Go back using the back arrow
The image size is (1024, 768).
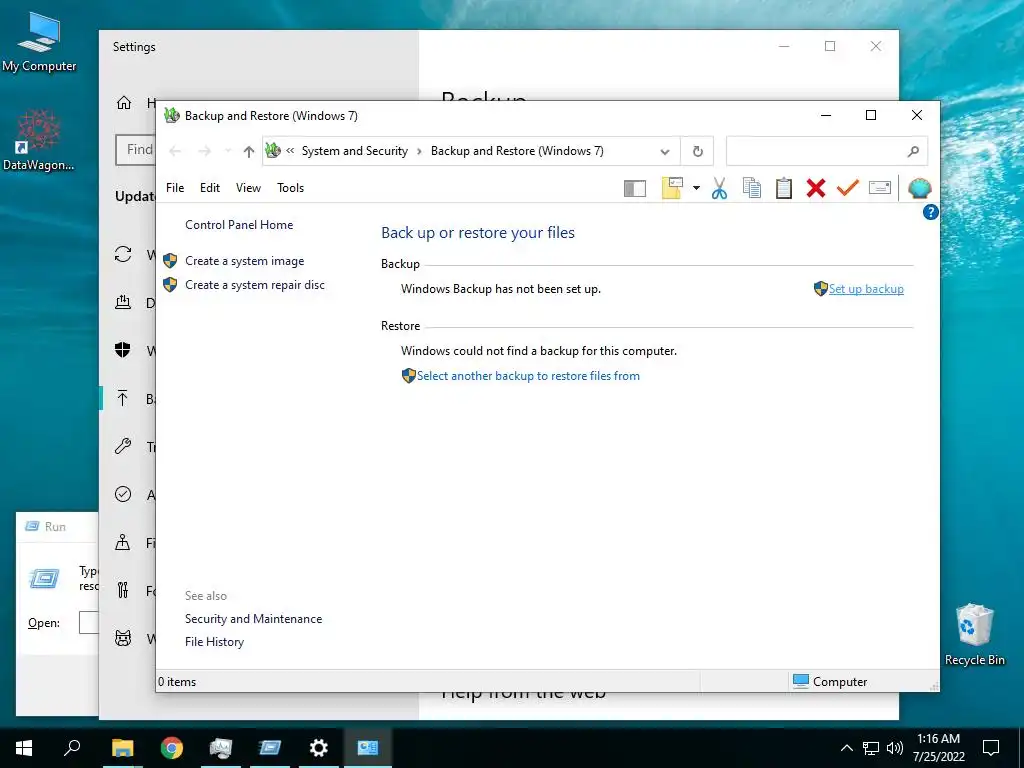click(175, 152)
